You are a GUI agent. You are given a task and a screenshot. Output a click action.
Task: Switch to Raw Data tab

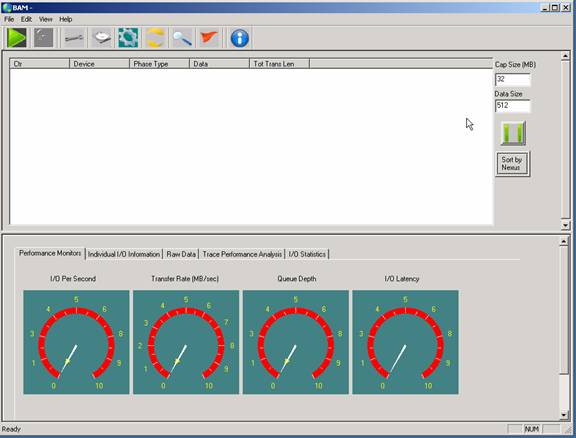[181, 254]
